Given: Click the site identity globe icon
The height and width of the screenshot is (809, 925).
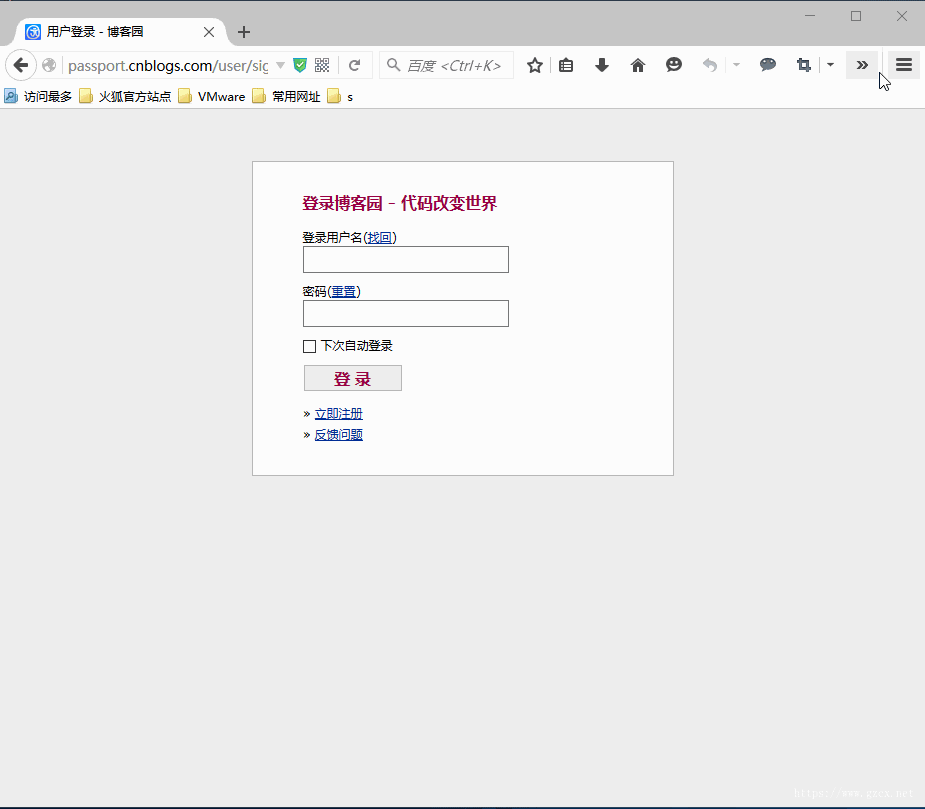Looking at the screenshot, I should click(50, 65).
